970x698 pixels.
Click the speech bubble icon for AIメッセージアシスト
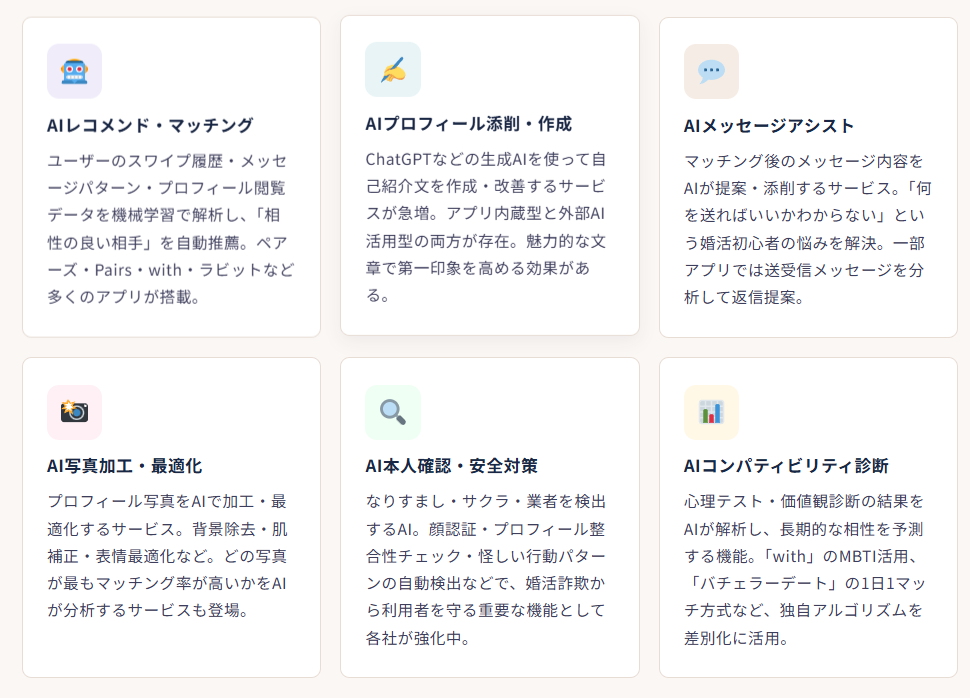[x=711, y=71]
